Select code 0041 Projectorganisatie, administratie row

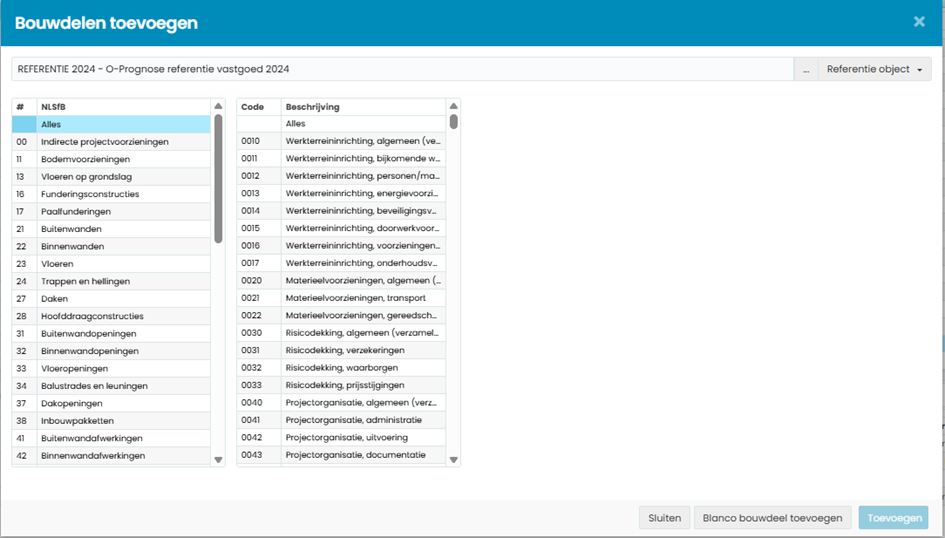pyautogui.click(x=341, y=421)
